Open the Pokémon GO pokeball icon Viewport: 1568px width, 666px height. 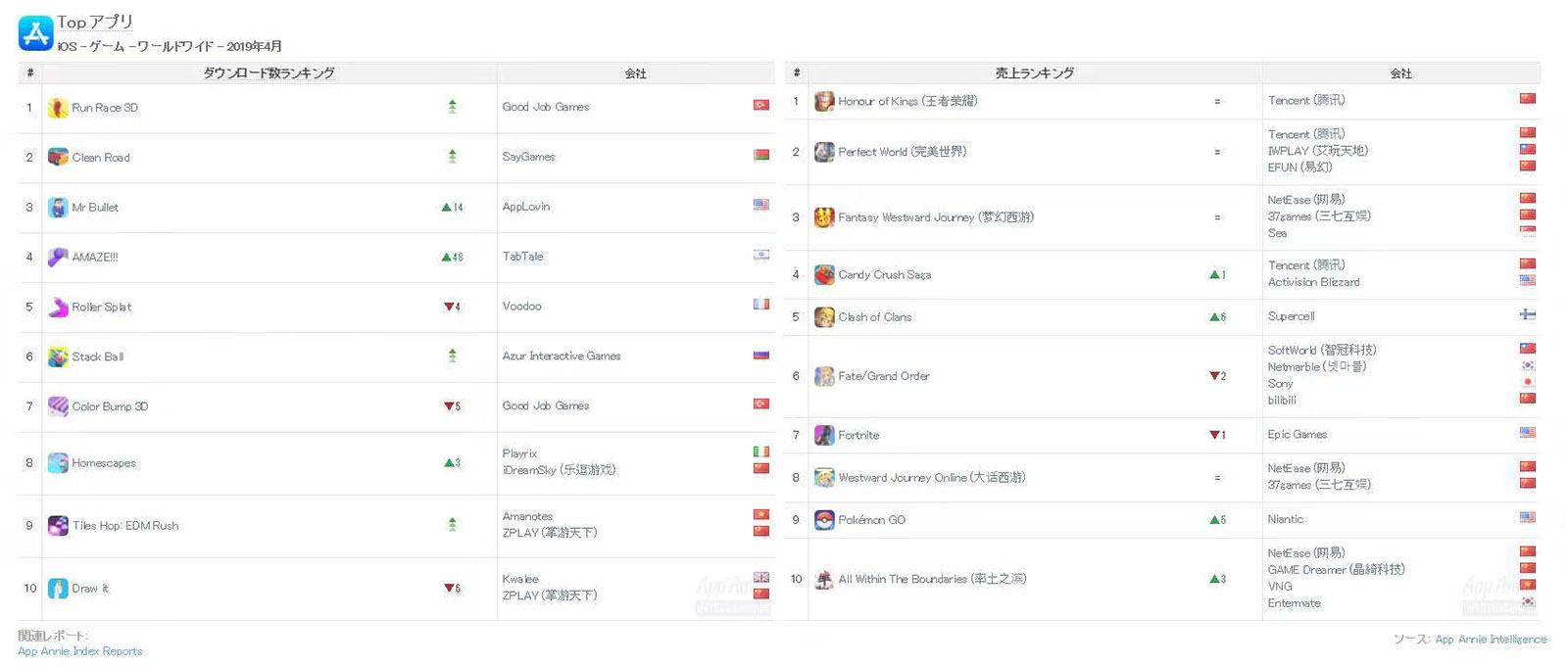click(824, 520)
